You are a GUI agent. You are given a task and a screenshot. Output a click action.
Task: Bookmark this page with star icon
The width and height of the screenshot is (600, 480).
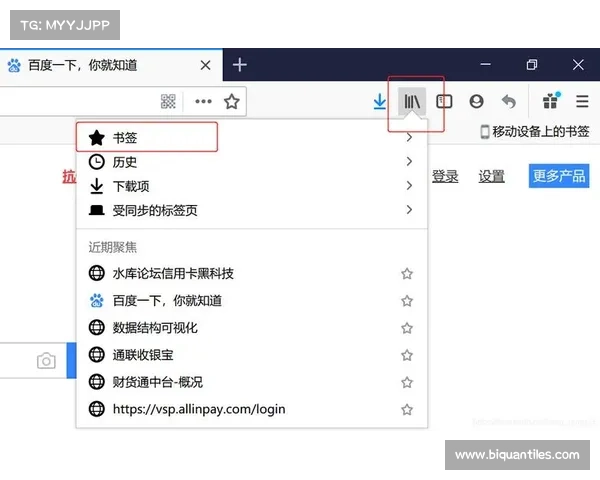232,101
